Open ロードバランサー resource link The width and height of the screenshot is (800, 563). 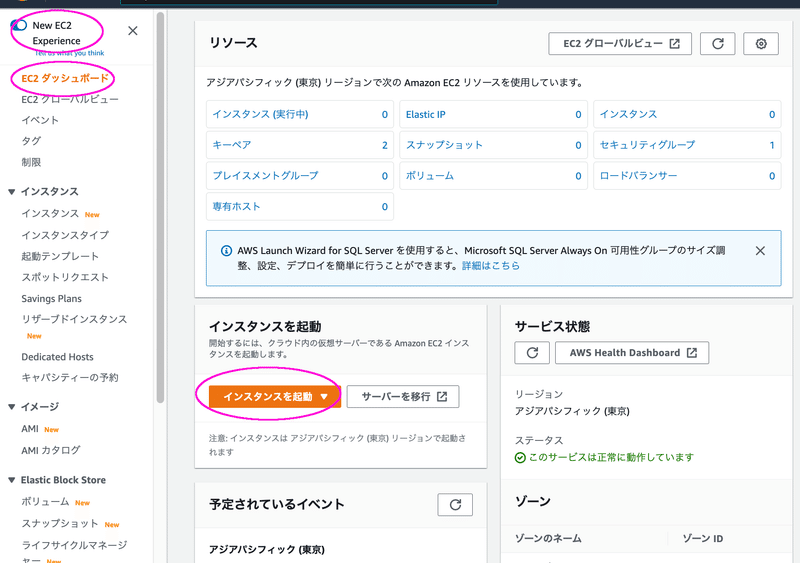tap(638, 176)
